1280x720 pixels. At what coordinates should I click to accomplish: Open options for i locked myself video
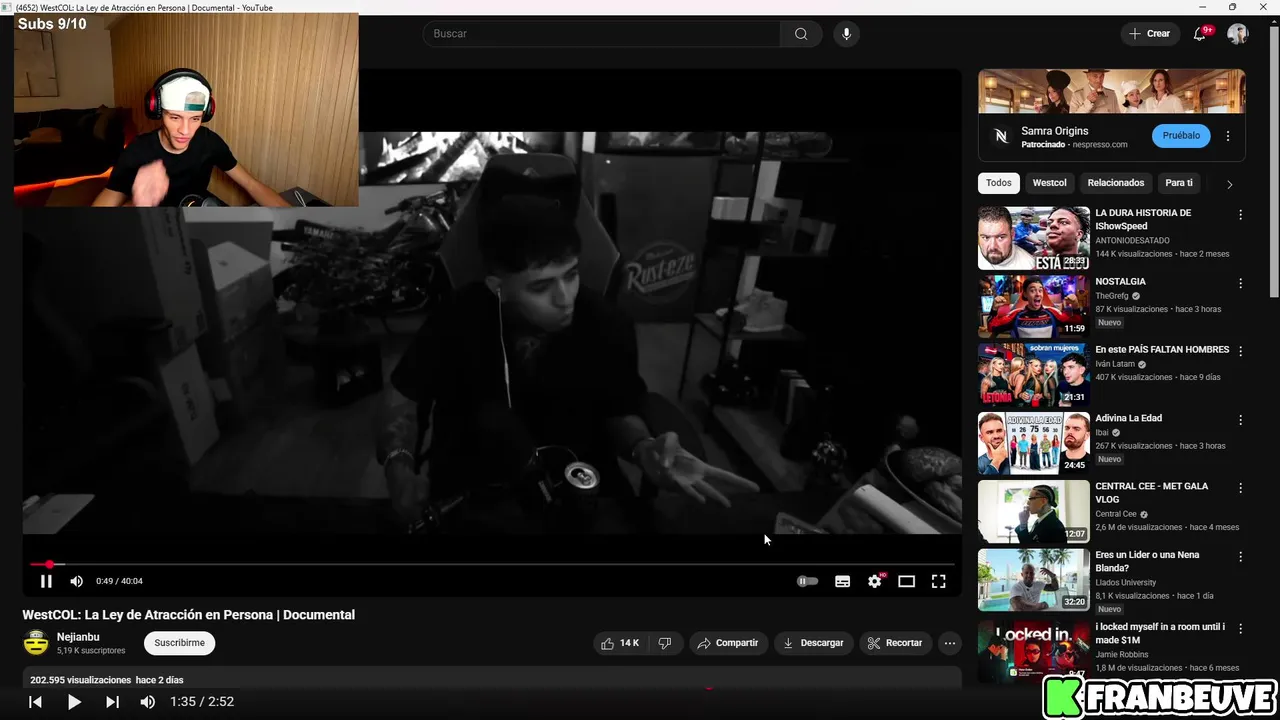pyautogui.click(x=1241, y=629)
